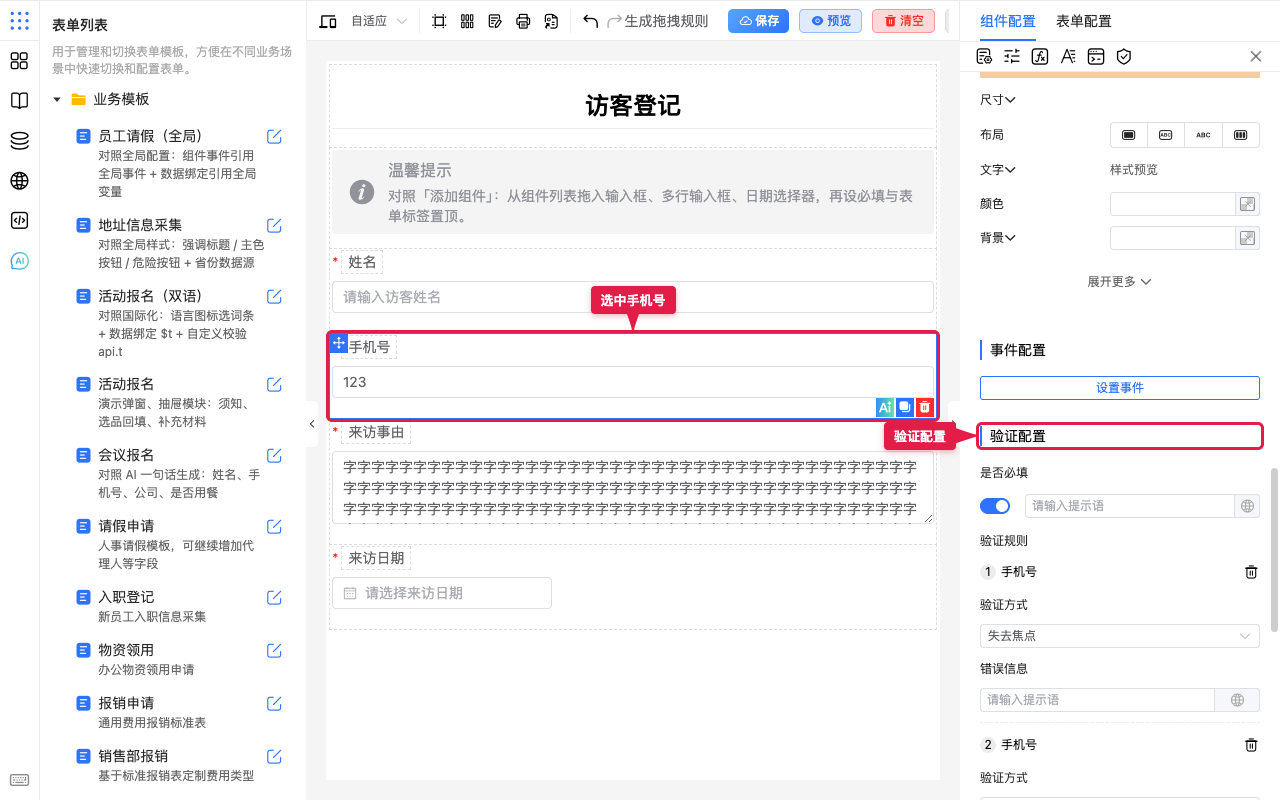Switch to the 表单配置 tab
1280x800 pixels.
coord(1084,21)
